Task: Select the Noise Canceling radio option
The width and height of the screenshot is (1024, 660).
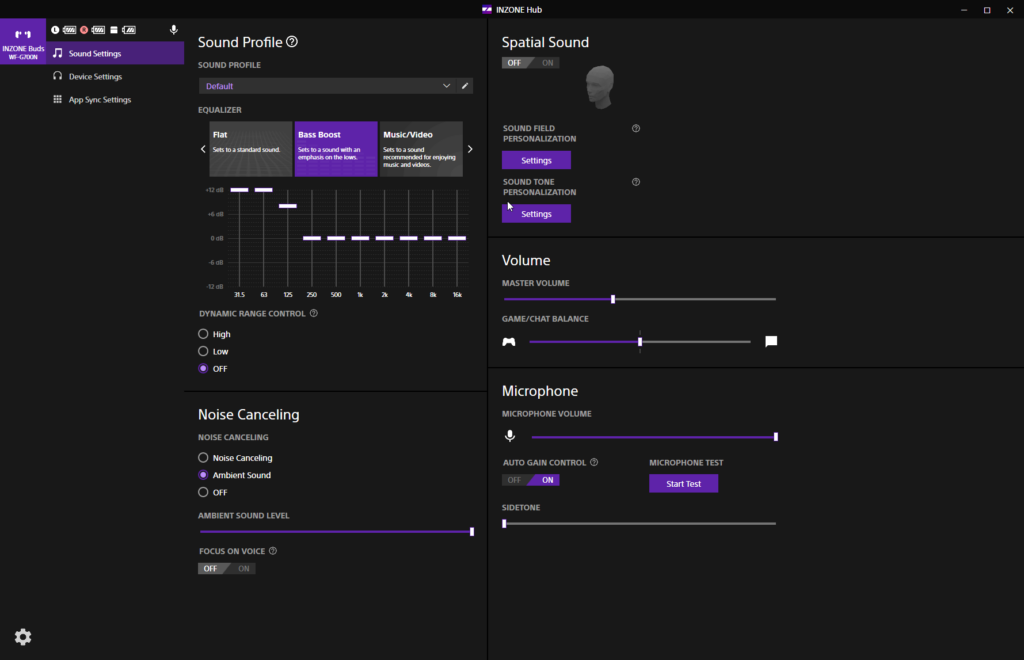Action: [203, 458]
